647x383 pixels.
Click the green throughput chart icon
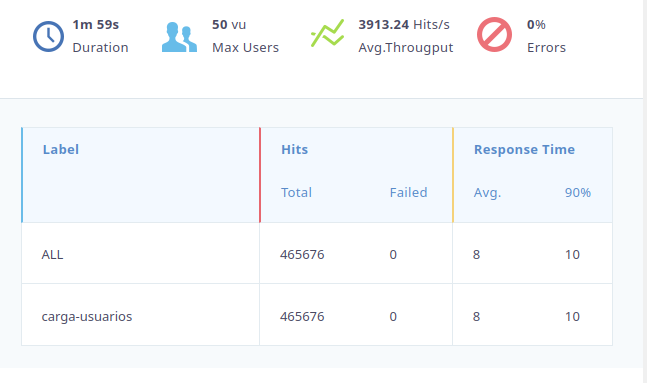[x=327, y=33]
